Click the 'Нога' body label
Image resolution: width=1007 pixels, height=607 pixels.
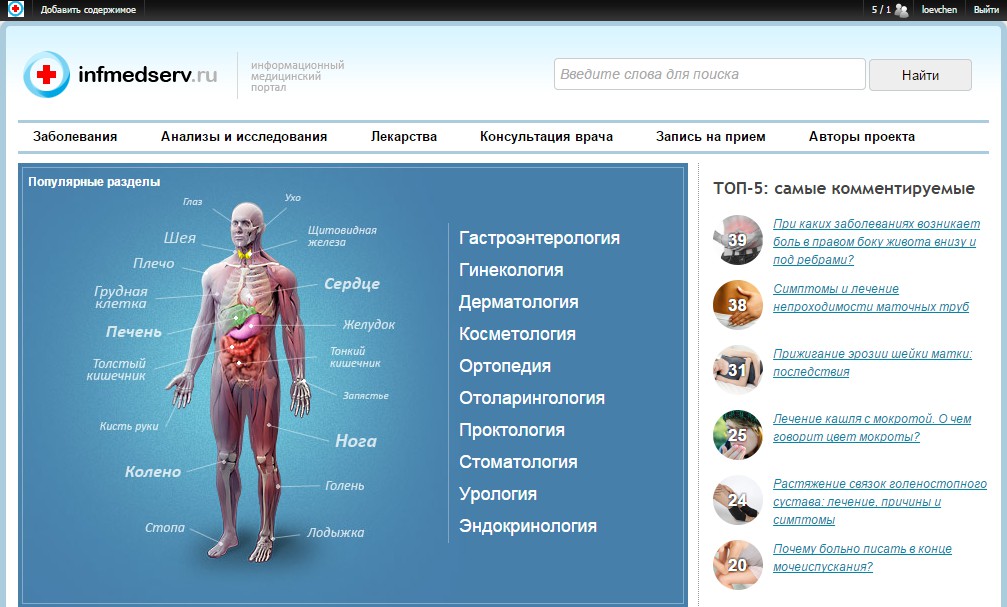356,441
